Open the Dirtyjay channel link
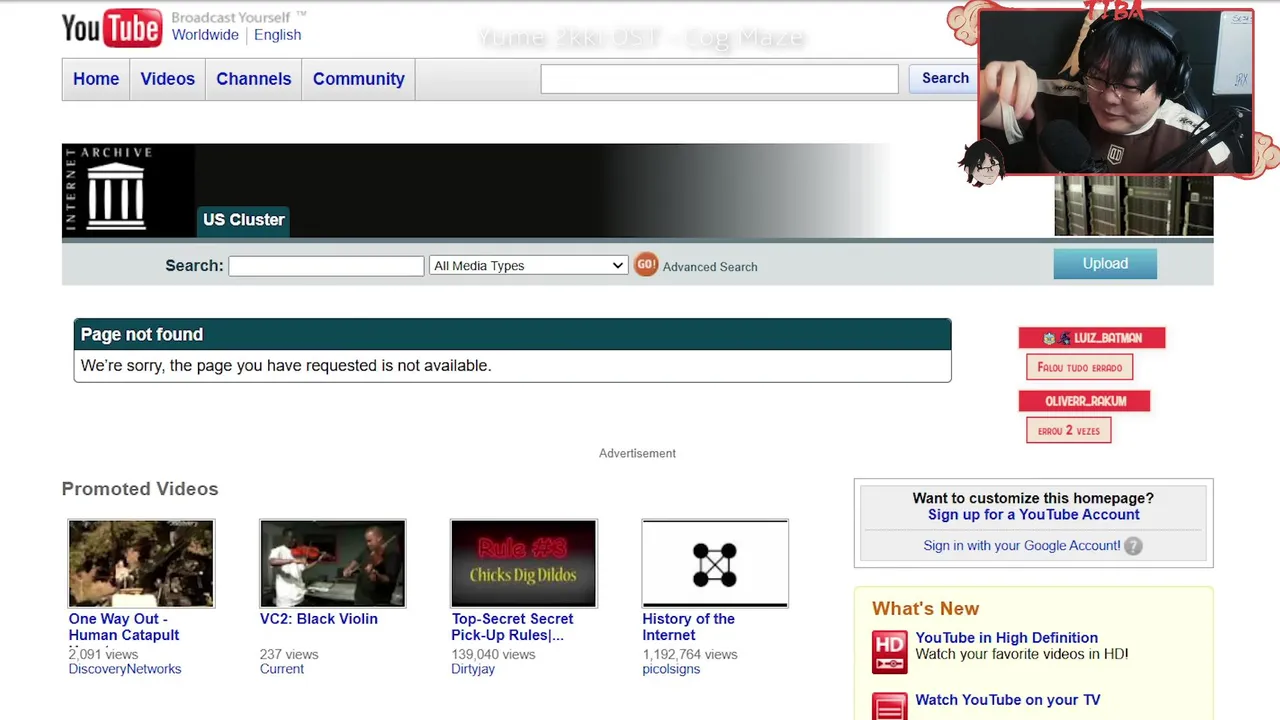This screenshot has width=1280, height=720. 473,669
